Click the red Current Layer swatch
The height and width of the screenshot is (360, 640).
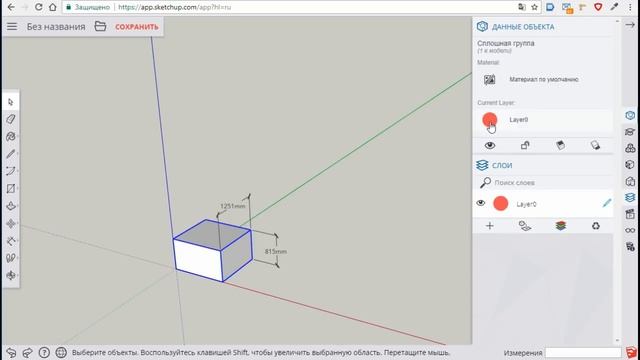490,120
